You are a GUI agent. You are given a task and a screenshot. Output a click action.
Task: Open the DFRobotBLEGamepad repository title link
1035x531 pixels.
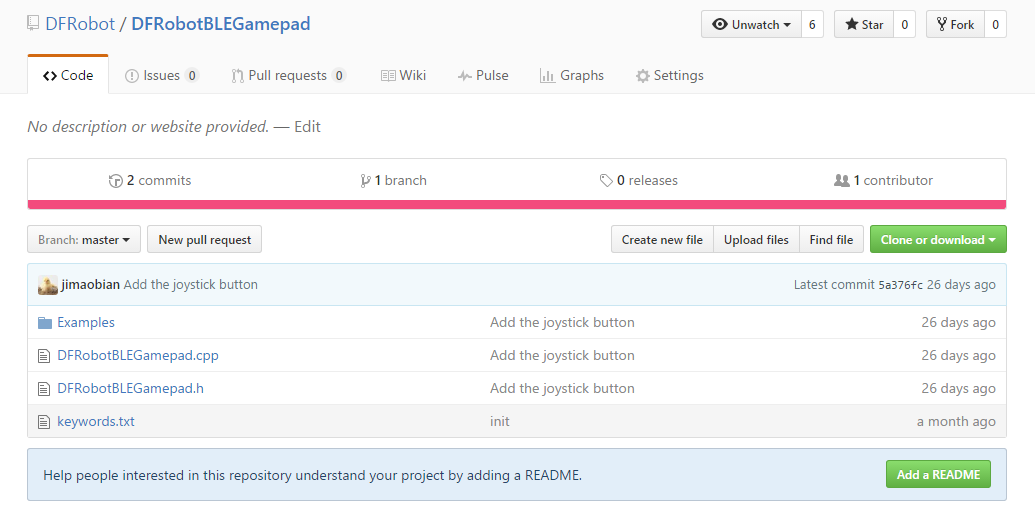point(220,24)
